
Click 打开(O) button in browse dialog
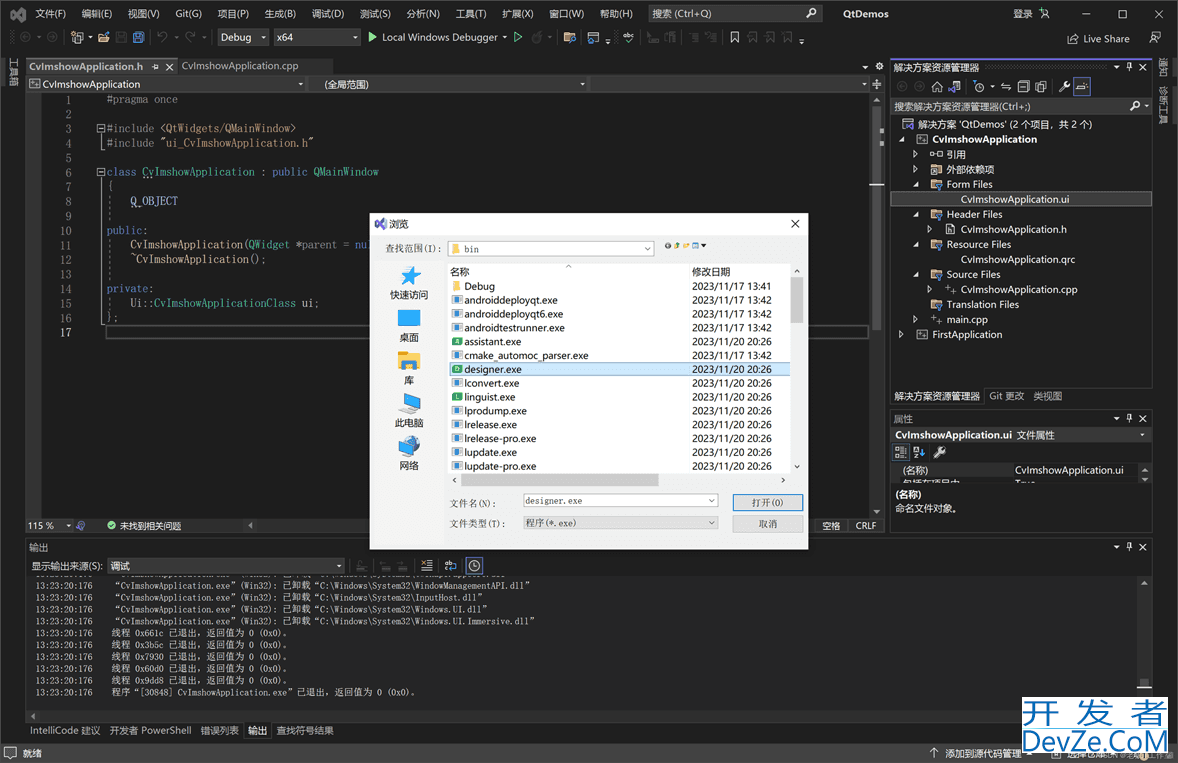coord(768,502)
